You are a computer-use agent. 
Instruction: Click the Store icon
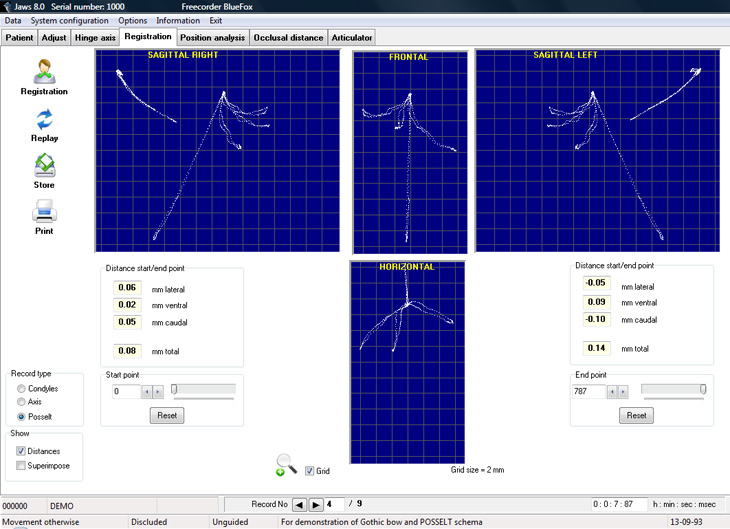pyautogui.click(x=45, y=166)
